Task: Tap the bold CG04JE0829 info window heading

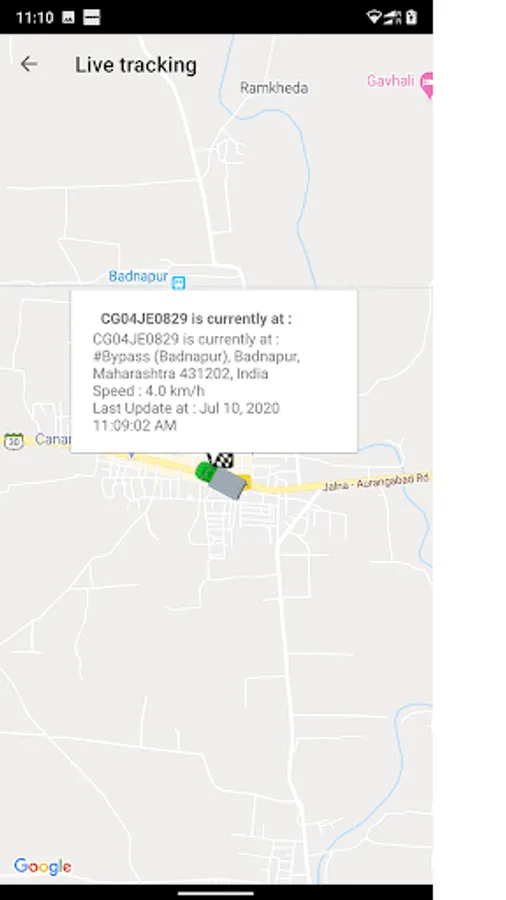Action: 196,319
